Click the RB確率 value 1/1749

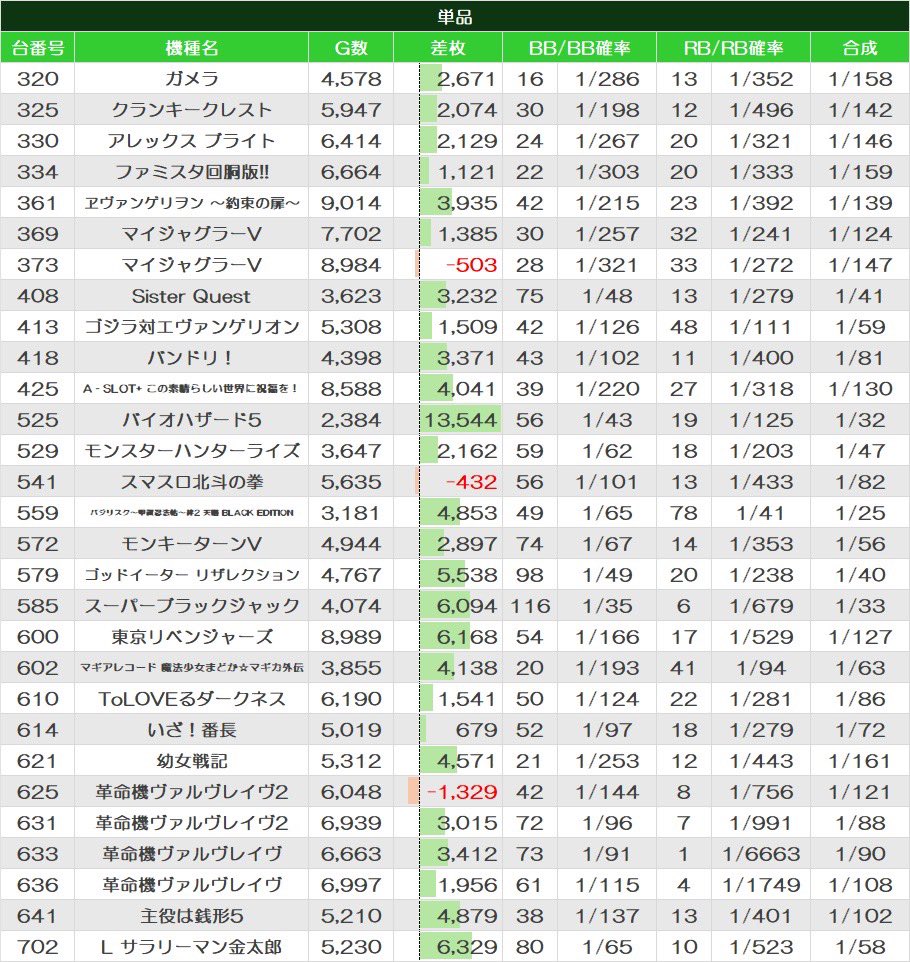[x=761, y=884]
